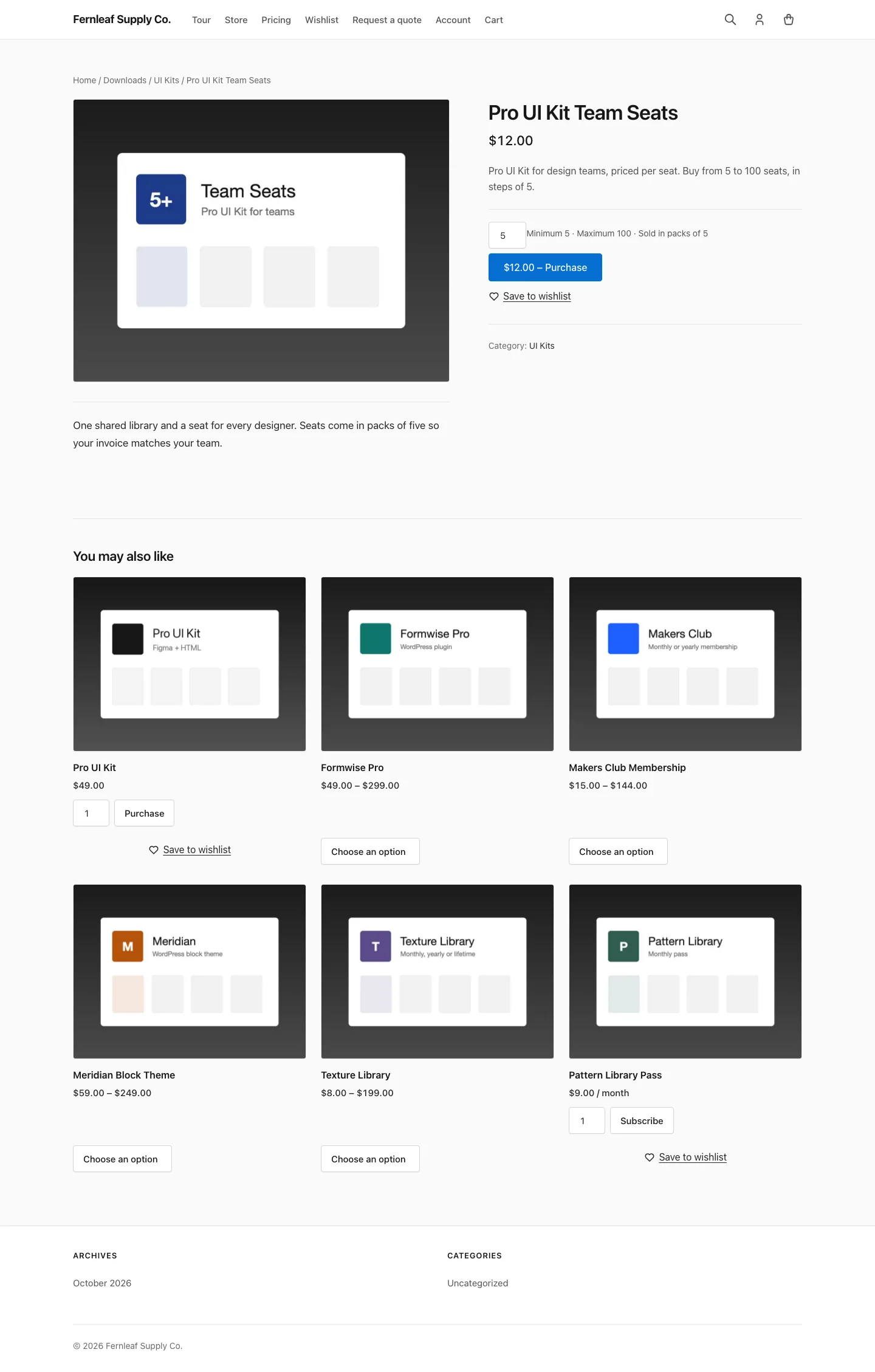Open the Pro UI Kit product thumbnail
875x1372 pixels.
click(x=190, y=664)
